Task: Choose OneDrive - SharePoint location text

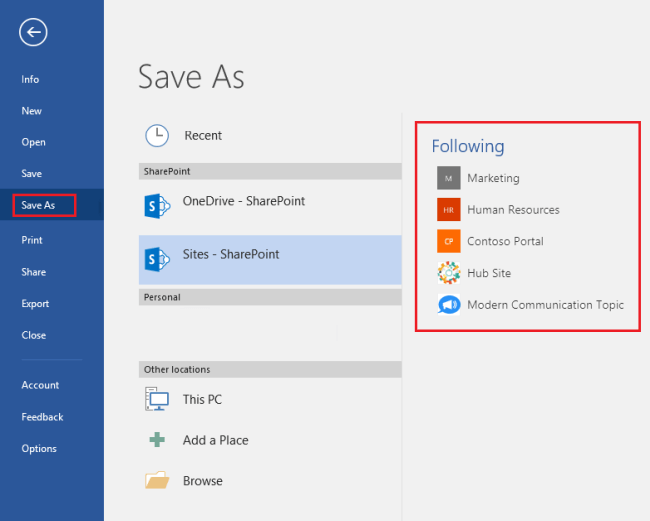Action: coord(244,201)
